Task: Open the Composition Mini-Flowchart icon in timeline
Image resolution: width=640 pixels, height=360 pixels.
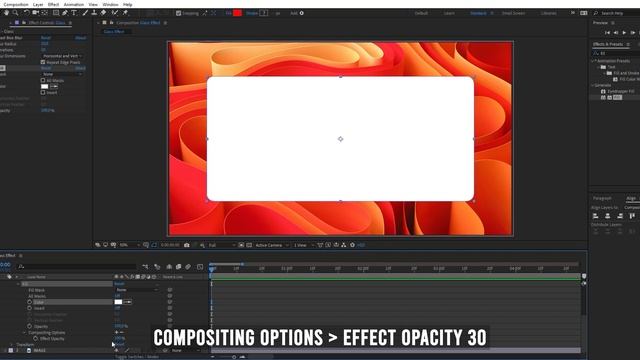Action: tap(145, 267)
